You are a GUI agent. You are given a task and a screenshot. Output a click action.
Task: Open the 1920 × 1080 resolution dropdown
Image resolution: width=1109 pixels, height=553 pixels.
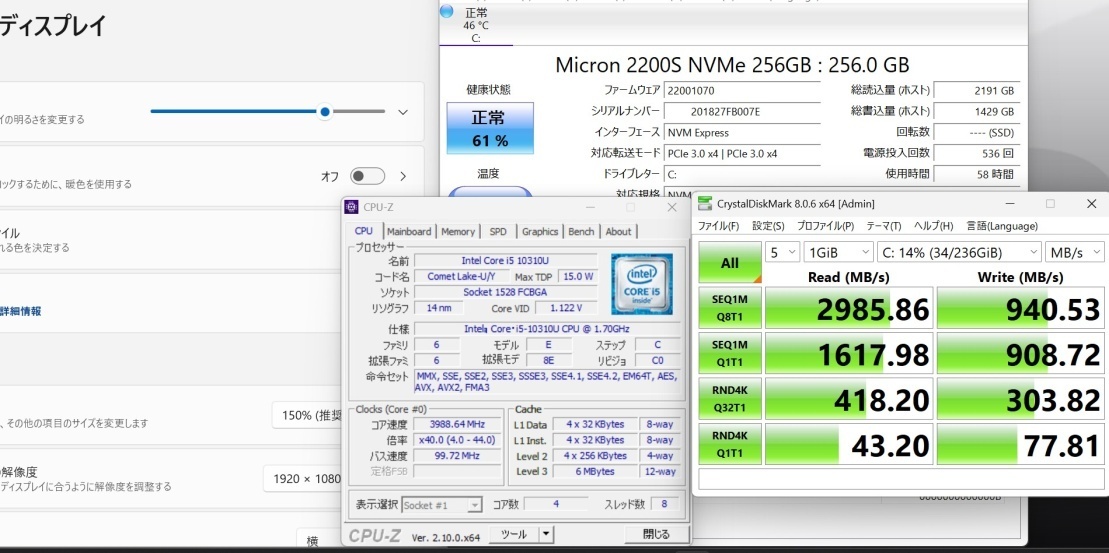tap(304, 479)
